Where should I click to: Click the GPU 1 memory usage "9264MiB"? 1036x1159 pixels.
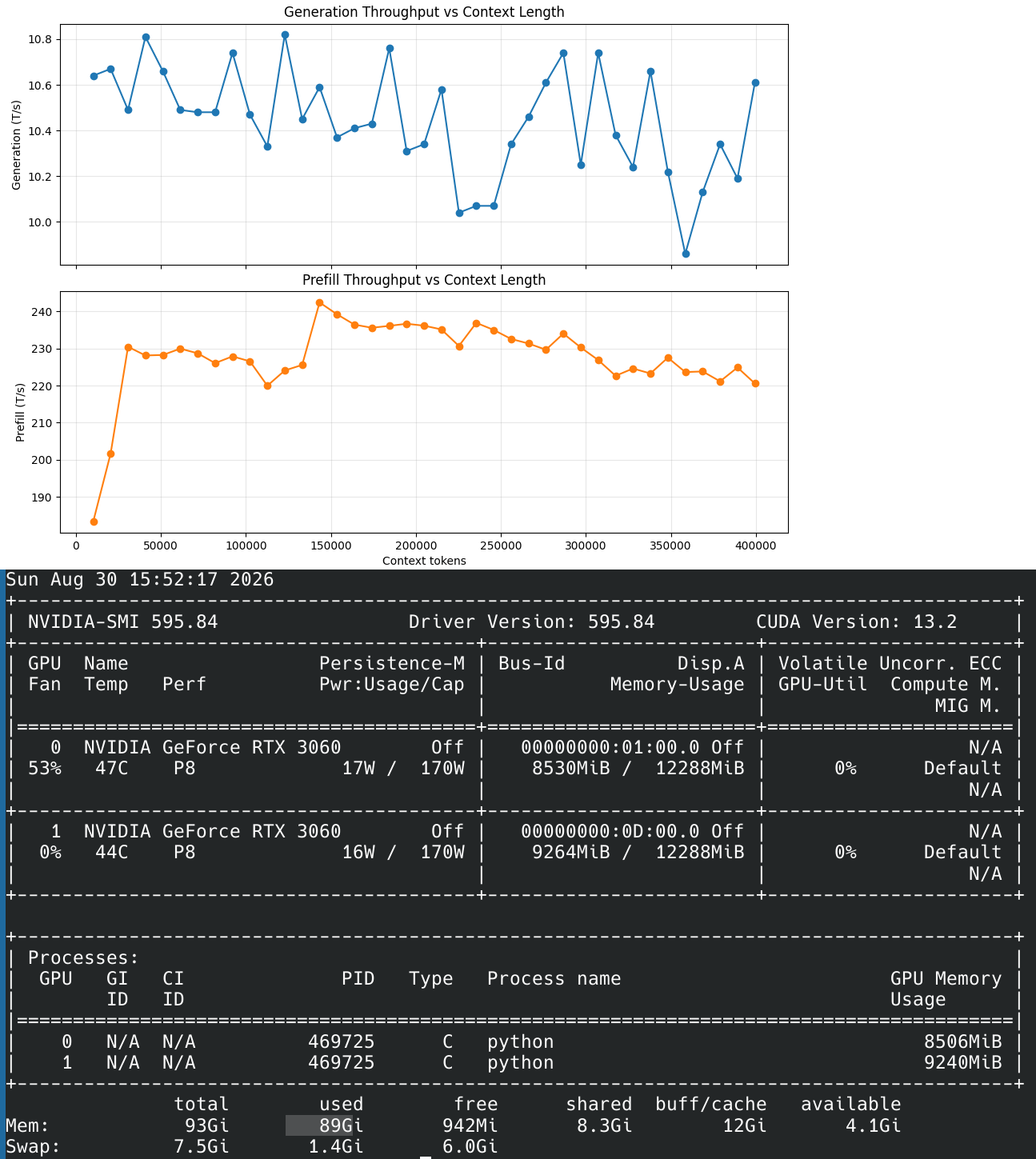pos(571,853)
